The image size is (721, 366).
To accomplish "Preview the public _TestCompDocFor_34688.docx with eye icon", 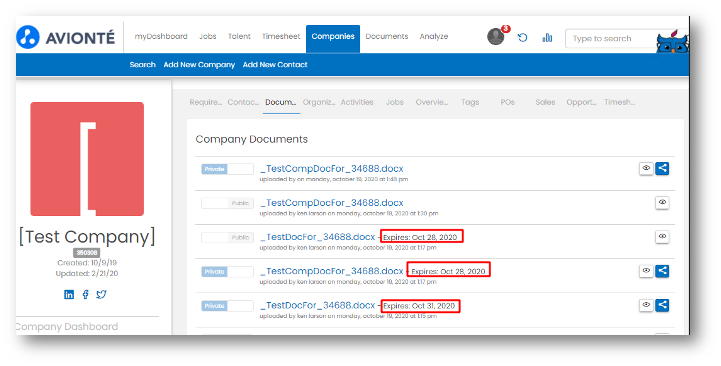I will (662, 202).
